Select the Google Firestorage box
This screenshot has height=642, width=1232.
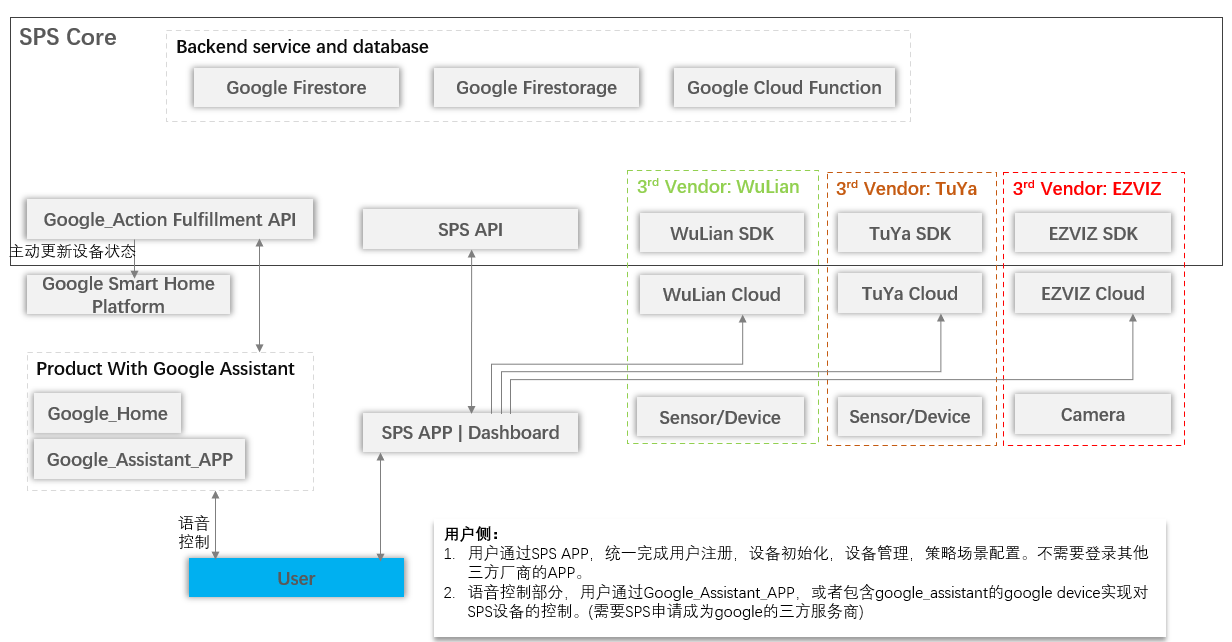pyautogui.click(x=536, y=87)
